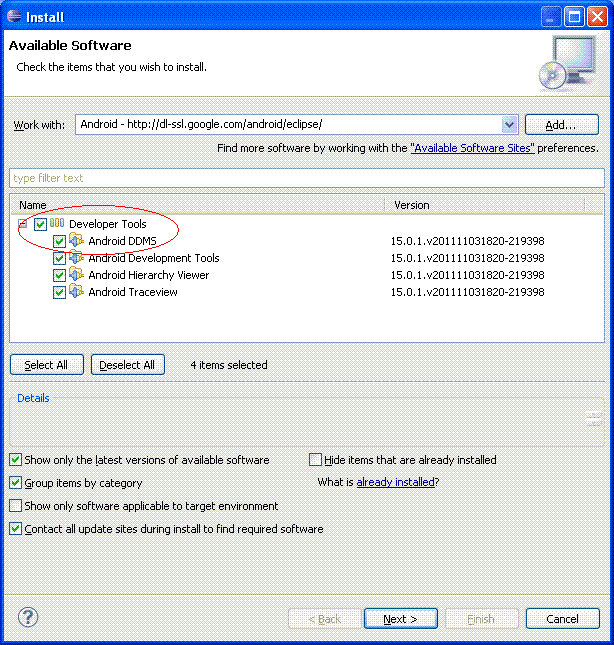Click the Developer Tools category icon

point(57,223)
